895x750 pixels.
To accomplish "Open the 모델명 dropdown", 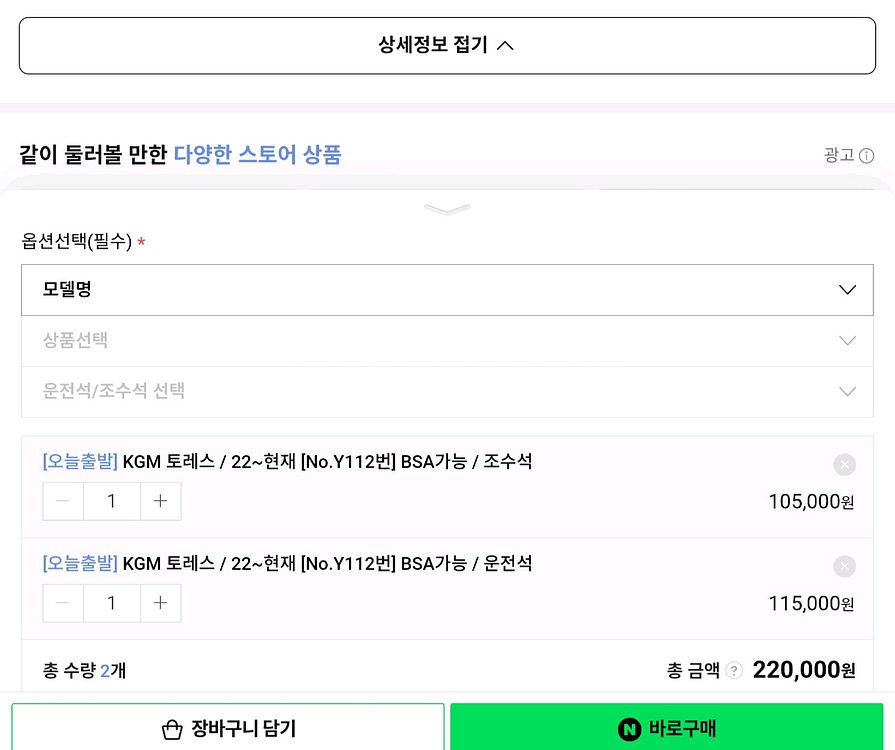I will coord(447,290).
